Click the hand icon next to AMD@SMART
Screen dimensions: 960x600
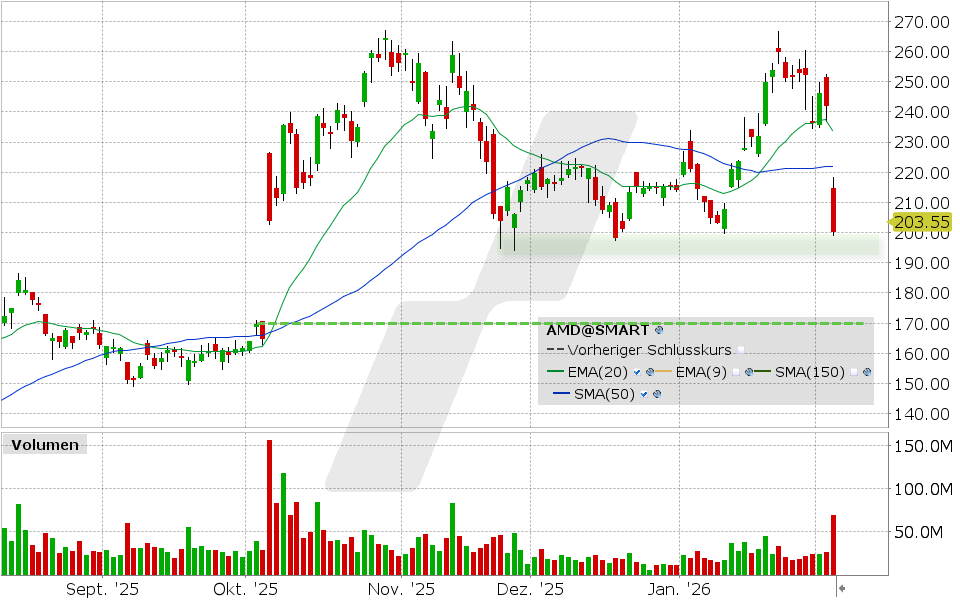tap(658, 330)
